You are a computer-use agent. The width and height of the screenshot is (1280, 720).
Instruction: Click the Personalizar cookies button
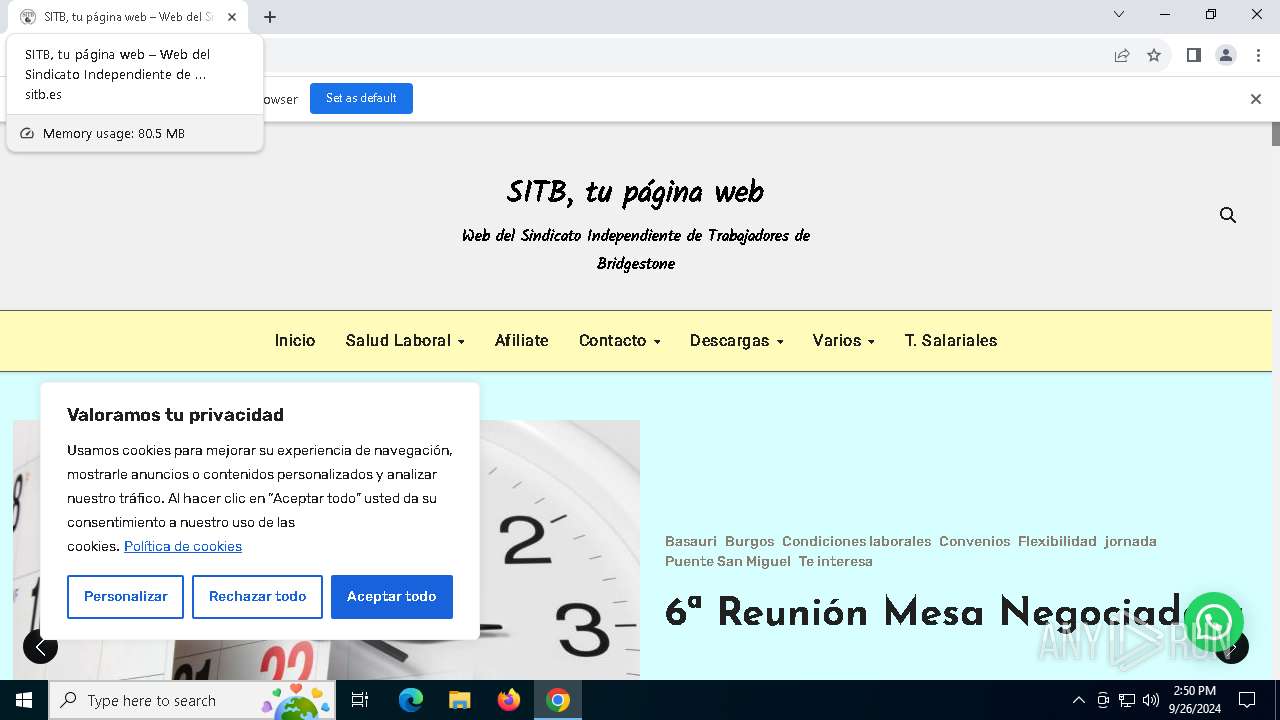pos(125,596)
